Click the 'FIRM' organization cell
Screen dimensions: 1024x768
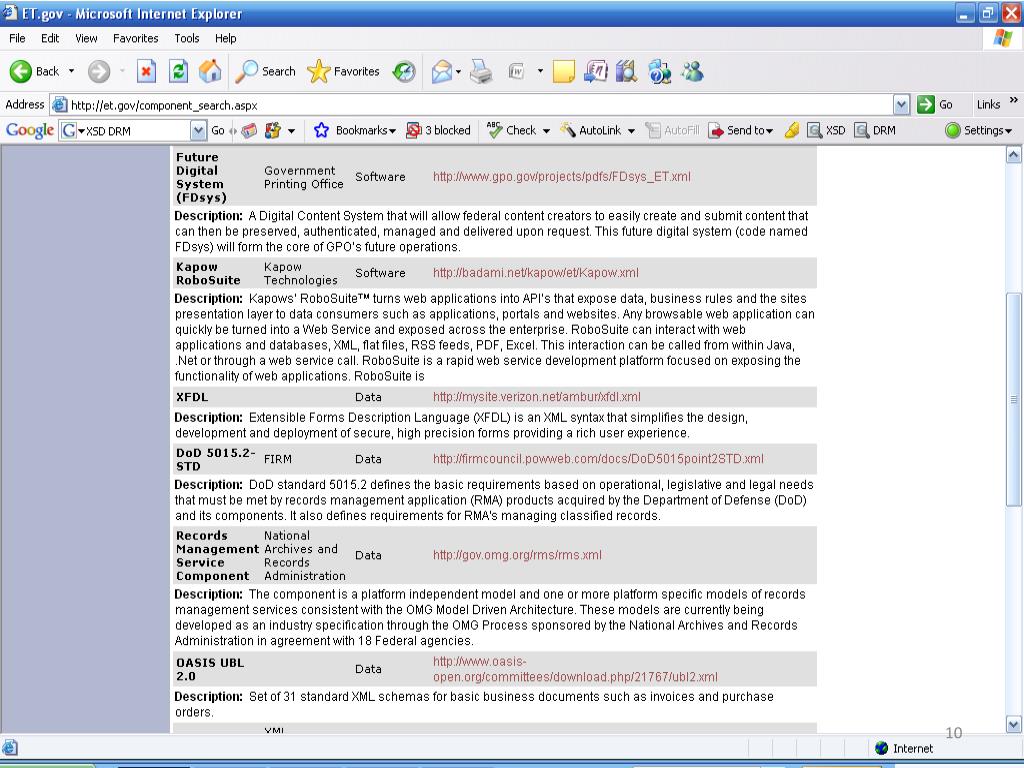tap(278, 459)
